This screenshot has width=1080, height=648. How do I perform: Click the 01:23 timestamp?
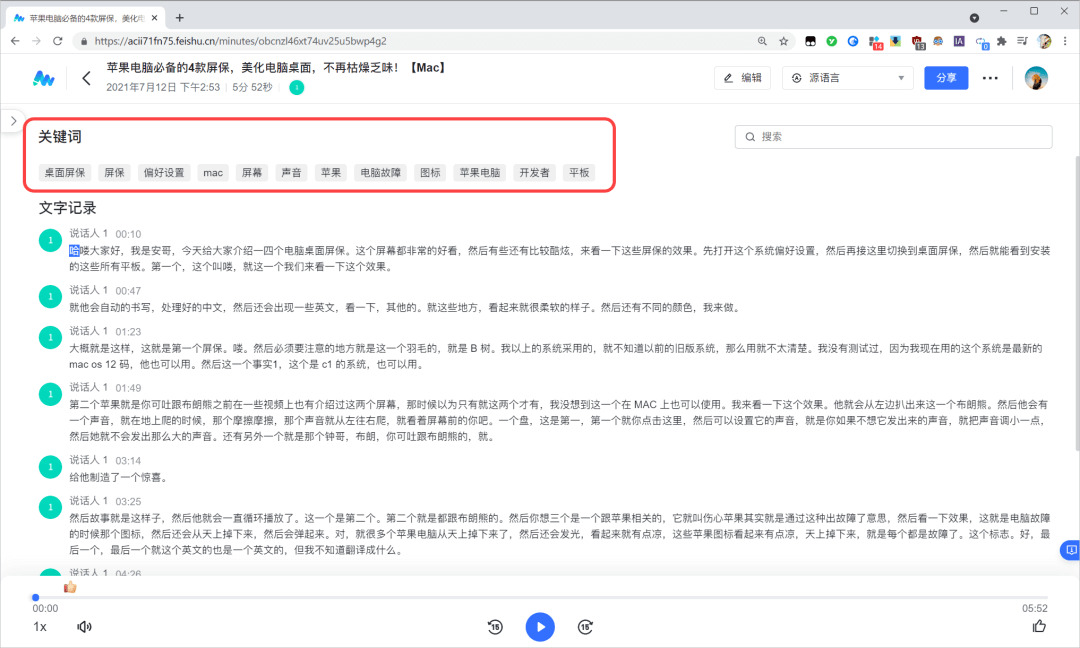[x=128, y=331]
